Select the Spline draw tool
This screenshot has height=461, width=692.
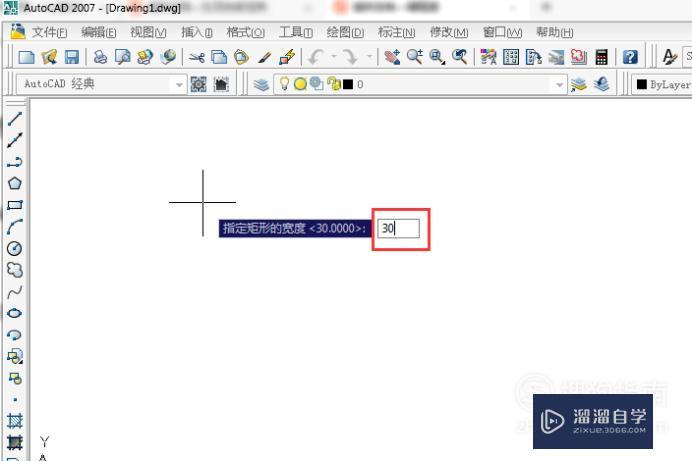tap(15, 292)
